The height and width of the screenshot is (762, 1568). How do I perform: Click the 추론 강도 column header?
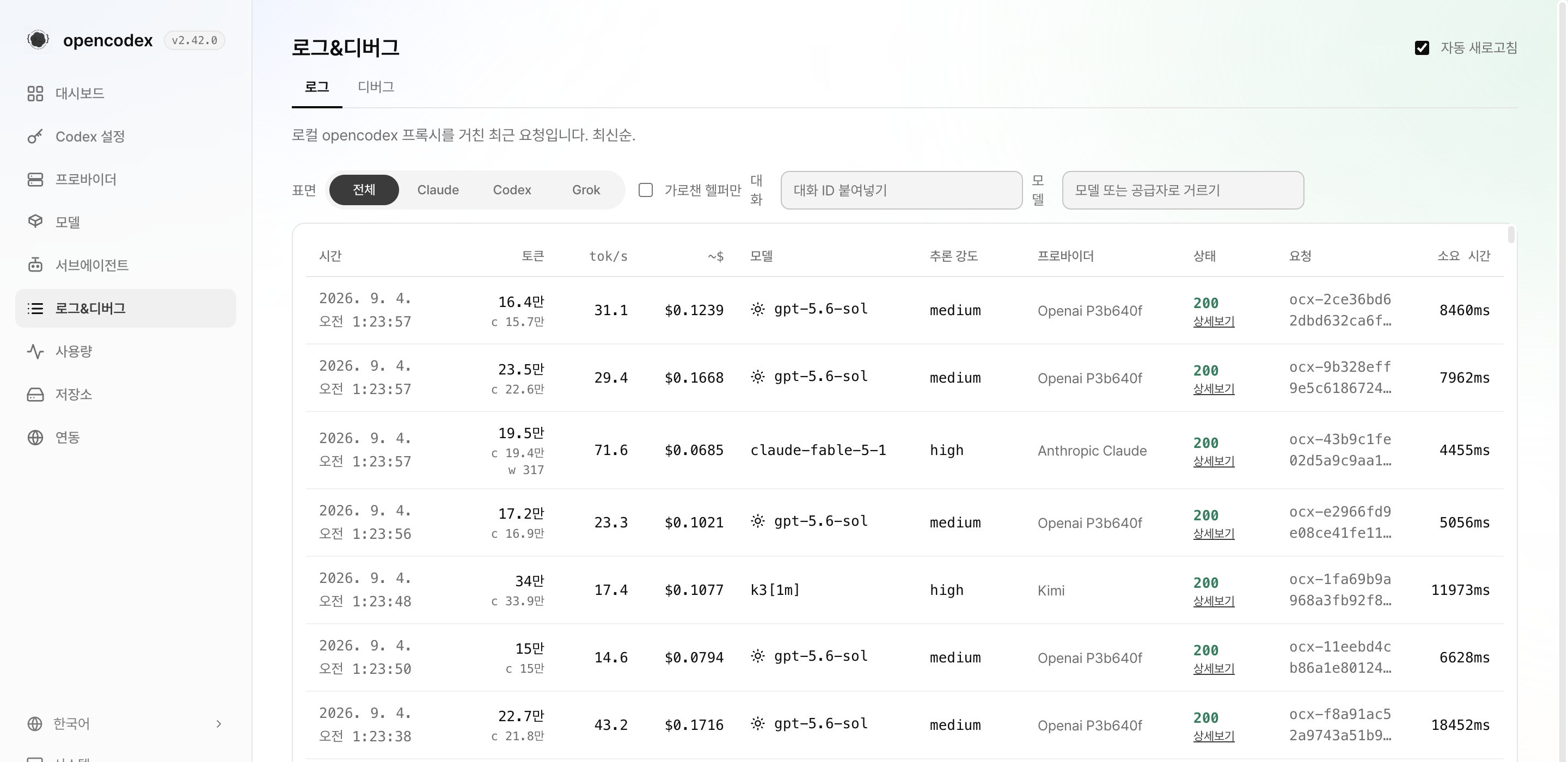(954, 256)
